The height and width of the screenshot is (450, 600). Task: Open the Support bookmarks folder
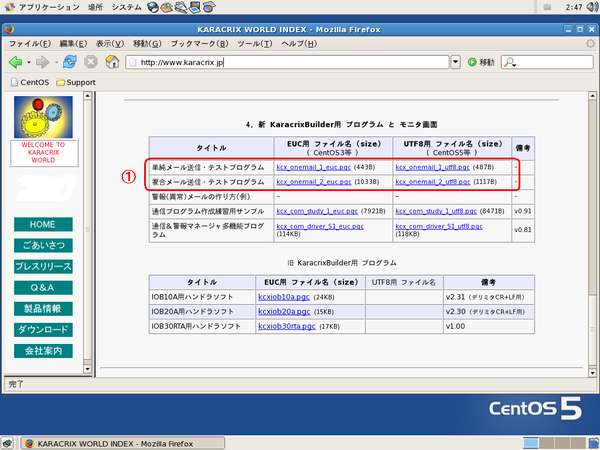pyautogui.click(x=75, y=82)
